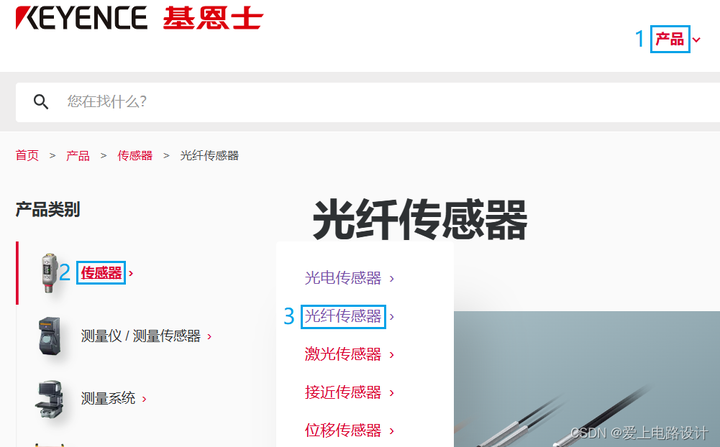Open 产品 breadcrumb link
The image size is (720, 447).
[x=78, y=155]
